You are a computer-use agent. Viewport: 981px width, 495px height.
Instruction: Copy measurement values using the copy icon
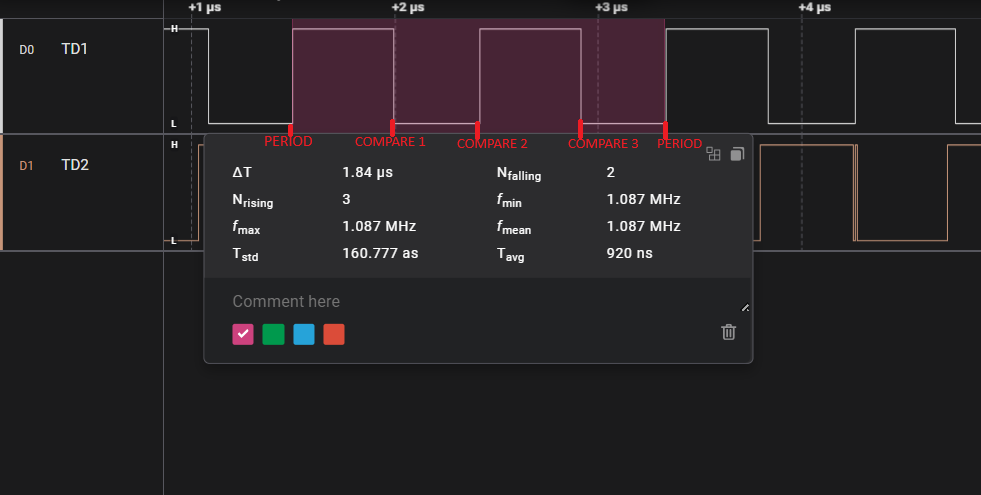coord(737,154)
